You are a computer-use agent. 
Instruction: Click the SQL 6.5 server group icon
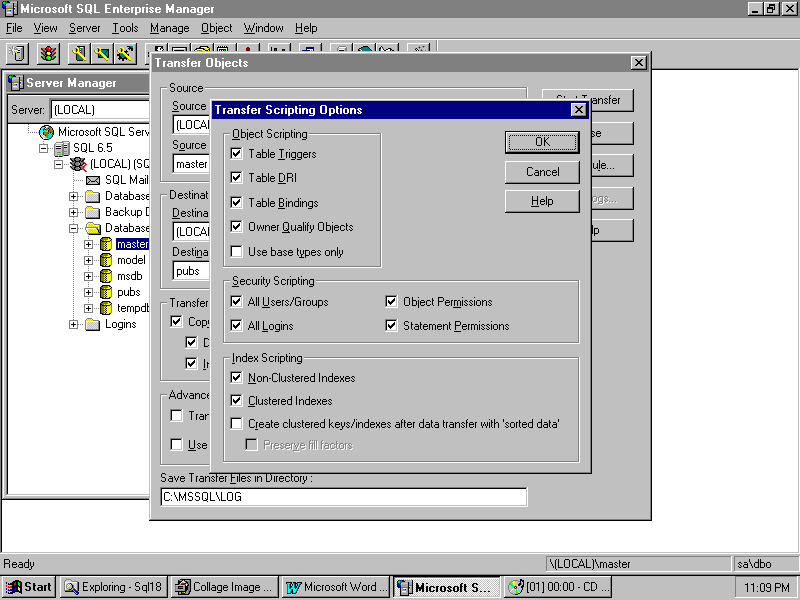(x=62, y=148)
